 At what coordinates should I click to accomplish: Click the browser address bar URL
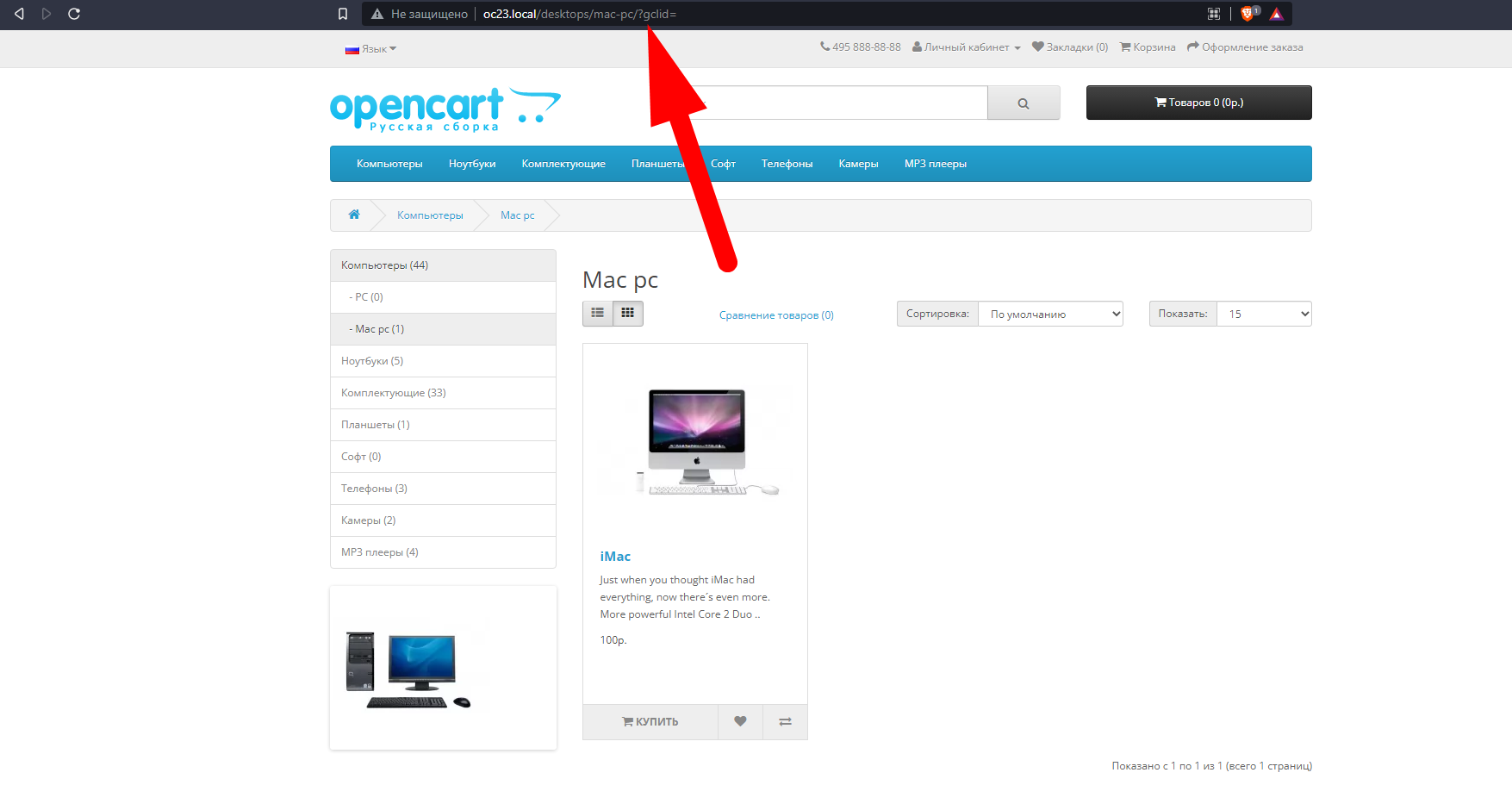[x=580, y=14]
